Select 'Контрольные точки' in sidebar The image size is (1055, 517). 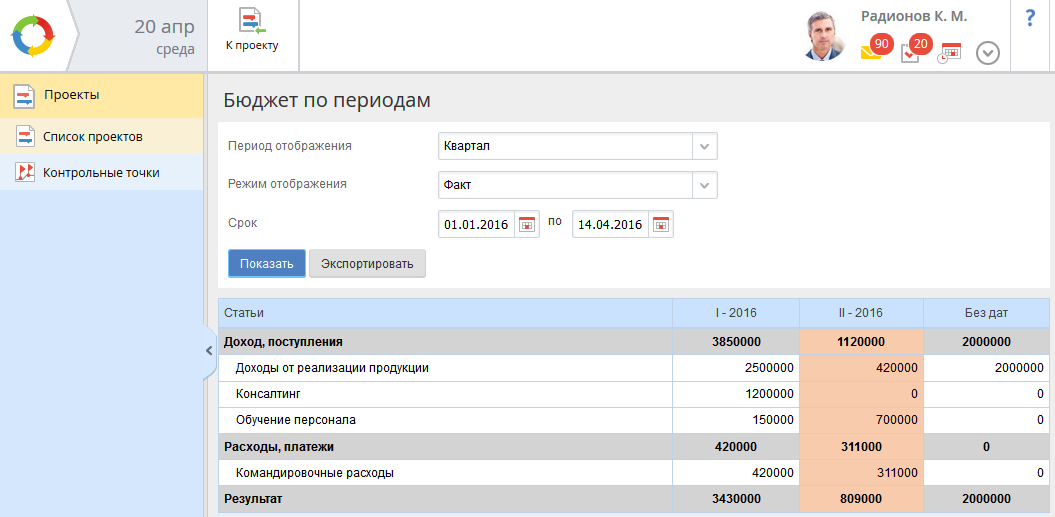coord(100,172)
